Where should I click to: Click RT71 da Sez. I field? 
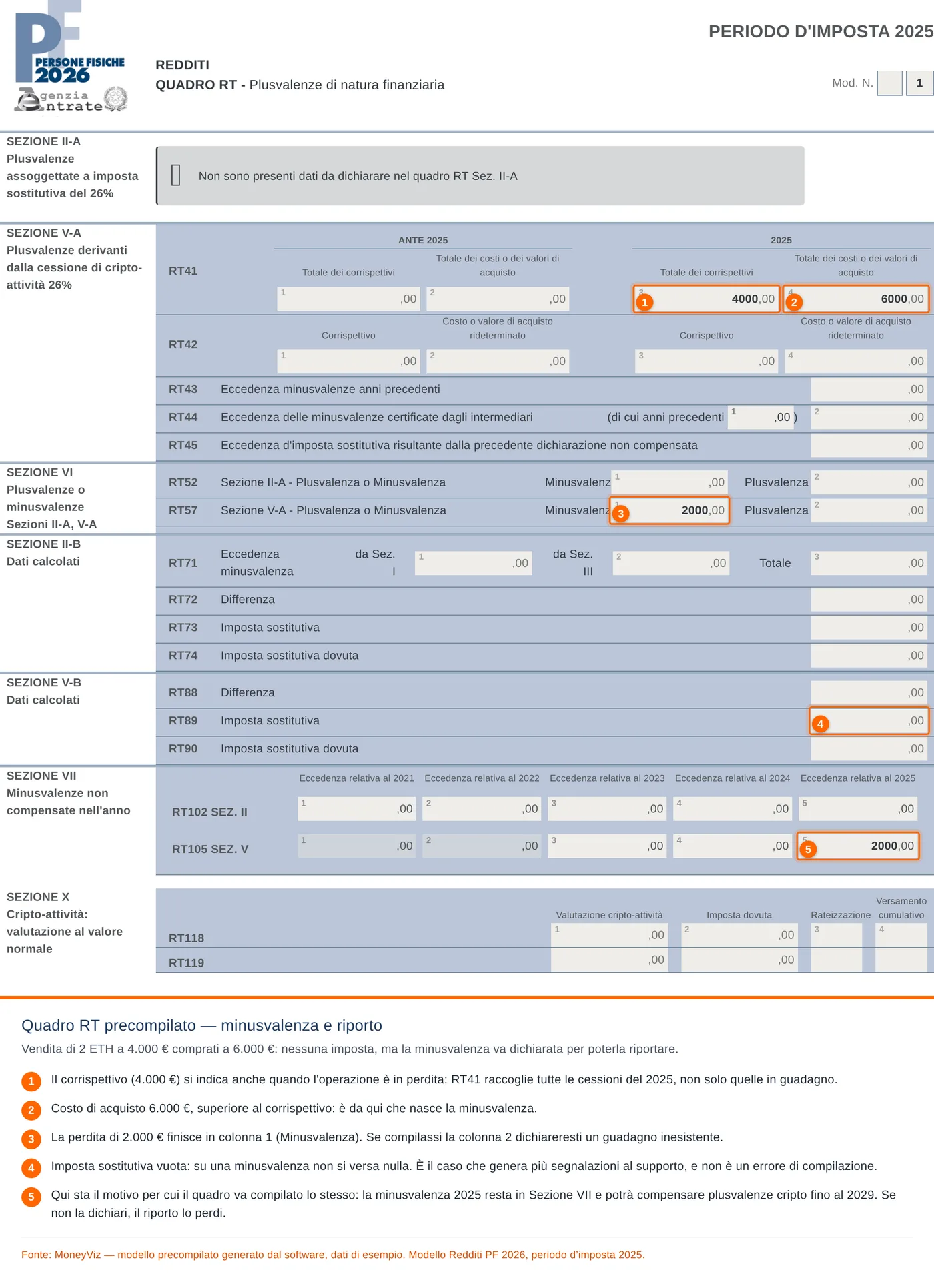474,563
